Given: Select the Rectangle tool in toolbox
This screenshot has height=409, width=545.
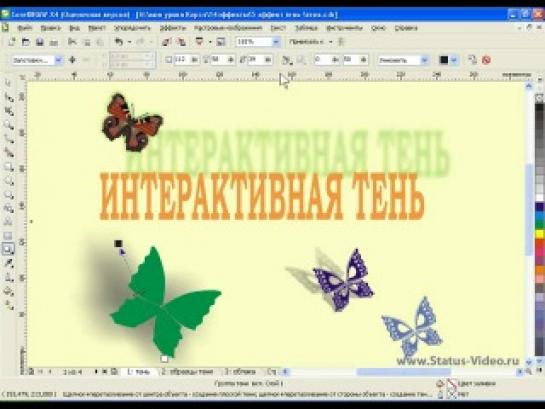Looking at the screenshot, I should coord(8,167).
